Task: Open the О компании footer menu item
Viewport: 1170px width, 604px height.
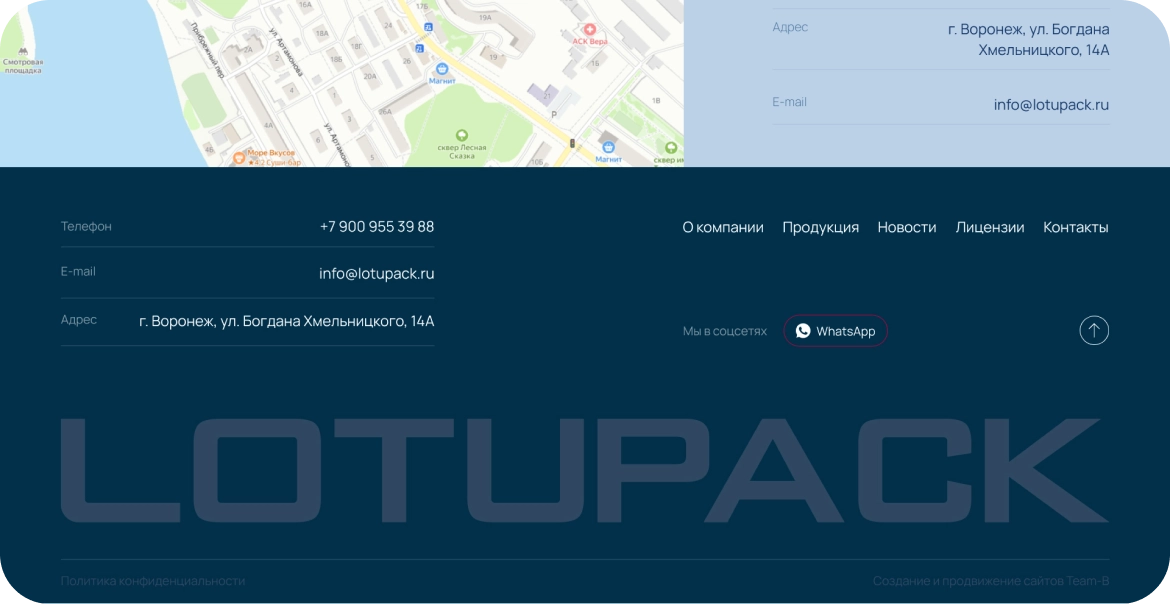Action: 723,227
